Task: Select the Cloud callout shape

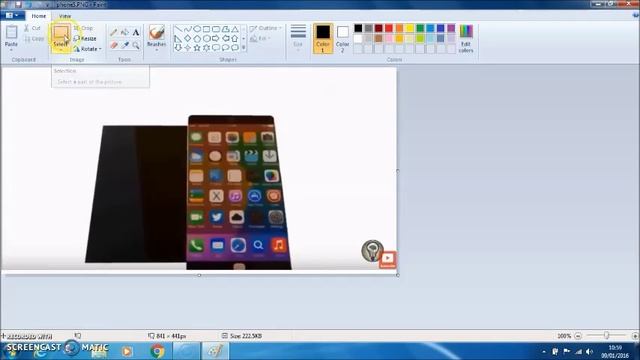Action: 235,48
